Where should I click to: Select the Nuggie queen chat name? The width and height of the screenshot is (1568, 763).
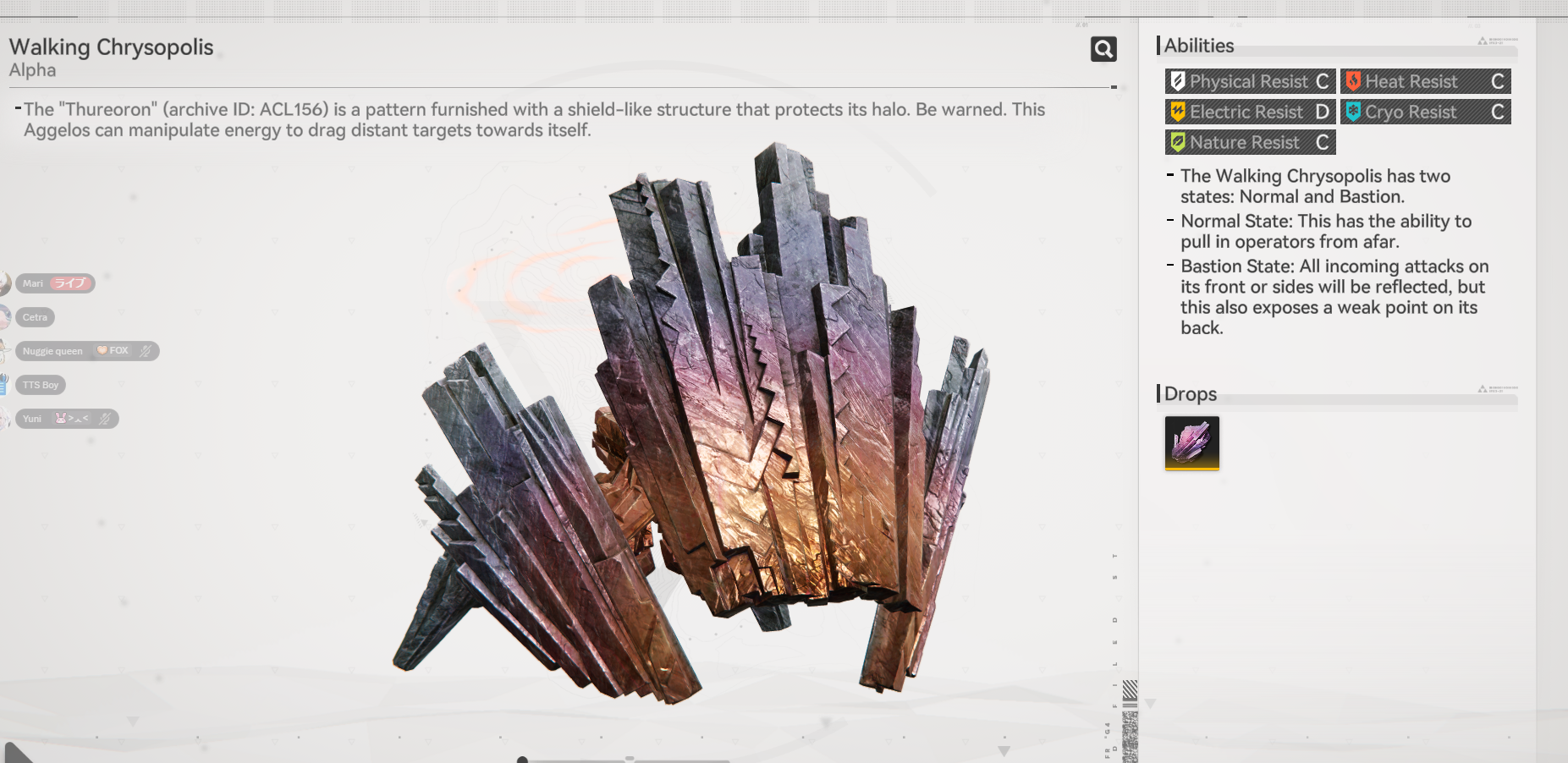coord(52,351)
